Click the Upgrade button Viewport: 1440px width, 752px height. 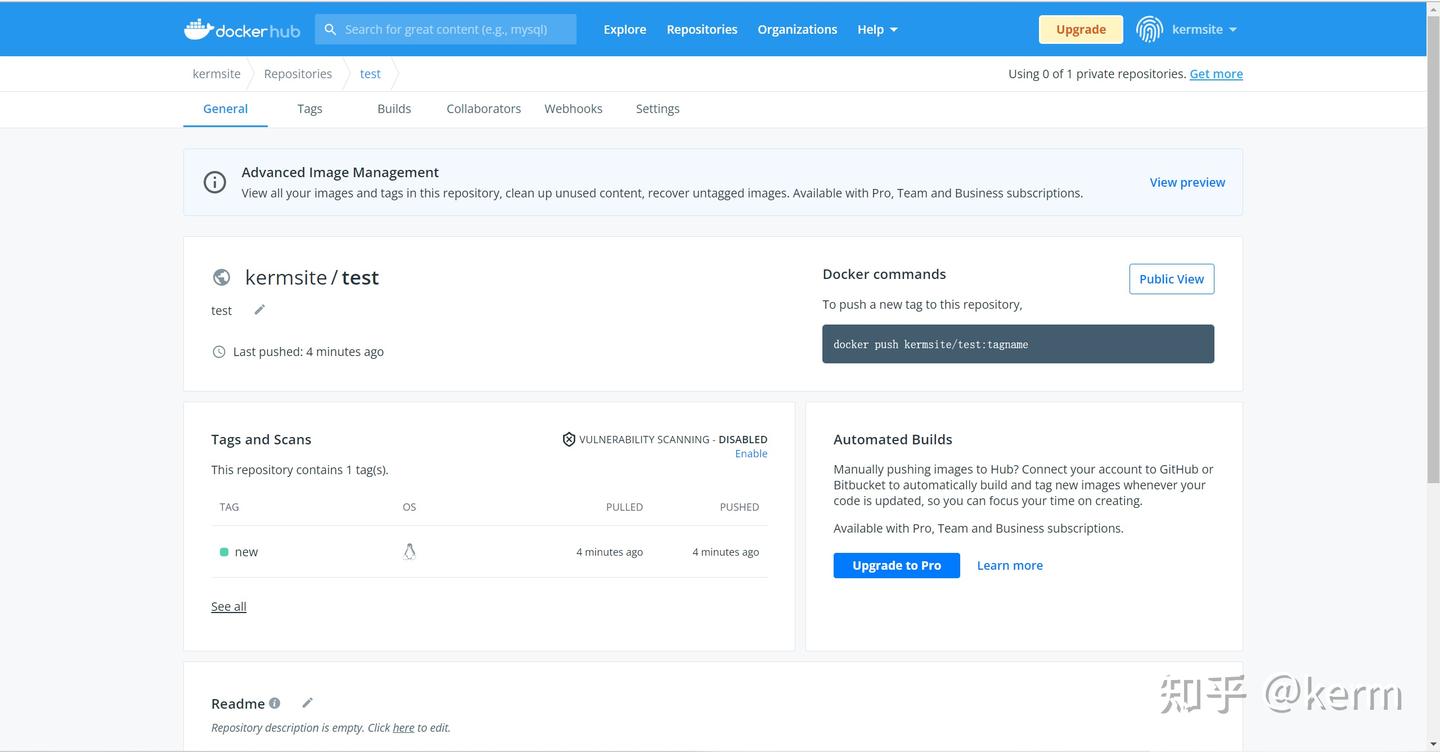tap(1081, 29)
